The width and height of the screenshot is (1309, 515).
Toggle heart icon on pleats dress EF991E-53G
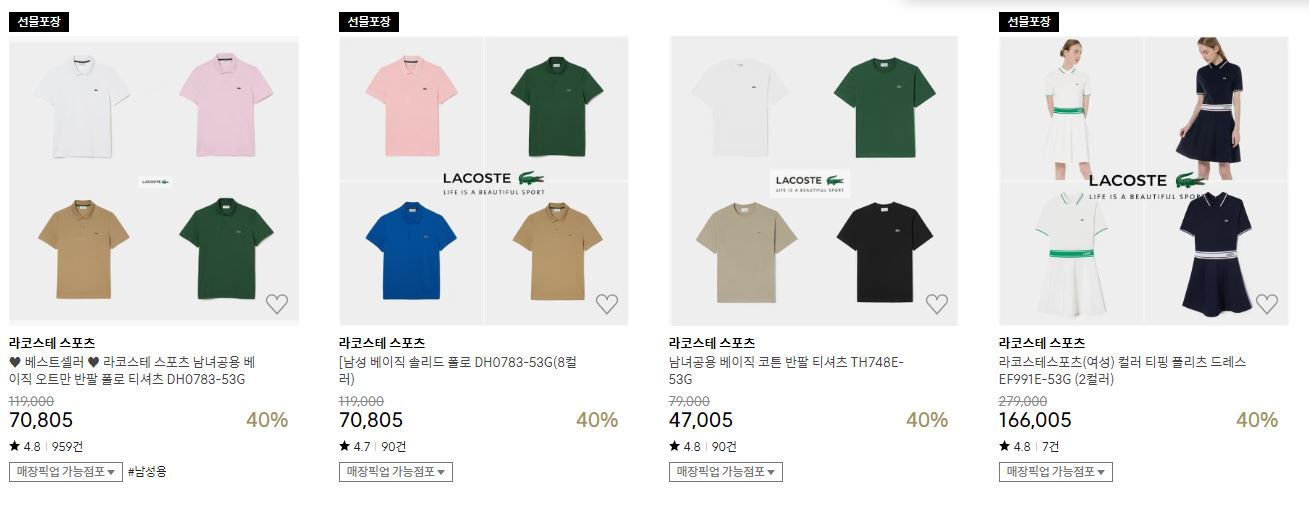click(x=1267, y=304)
